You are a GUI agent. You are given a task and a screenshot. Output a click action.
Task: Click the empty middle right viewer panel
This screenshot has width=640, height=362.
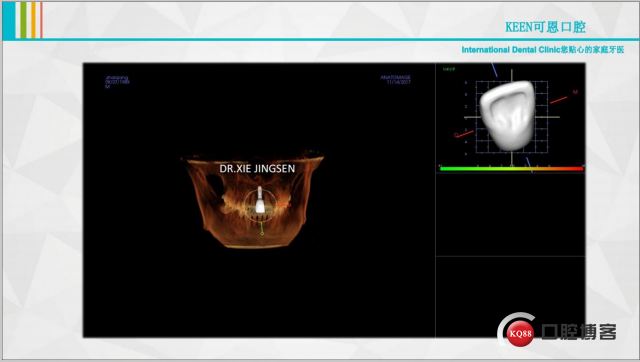[x=510, y=214]
